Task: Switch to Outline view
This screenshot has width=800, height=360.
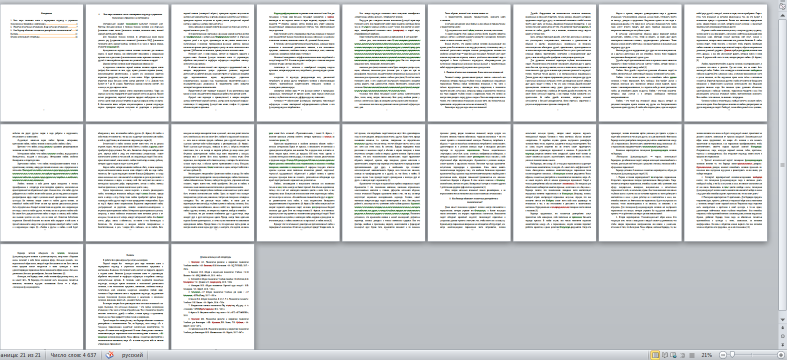Action: click(x=682, y=355)
